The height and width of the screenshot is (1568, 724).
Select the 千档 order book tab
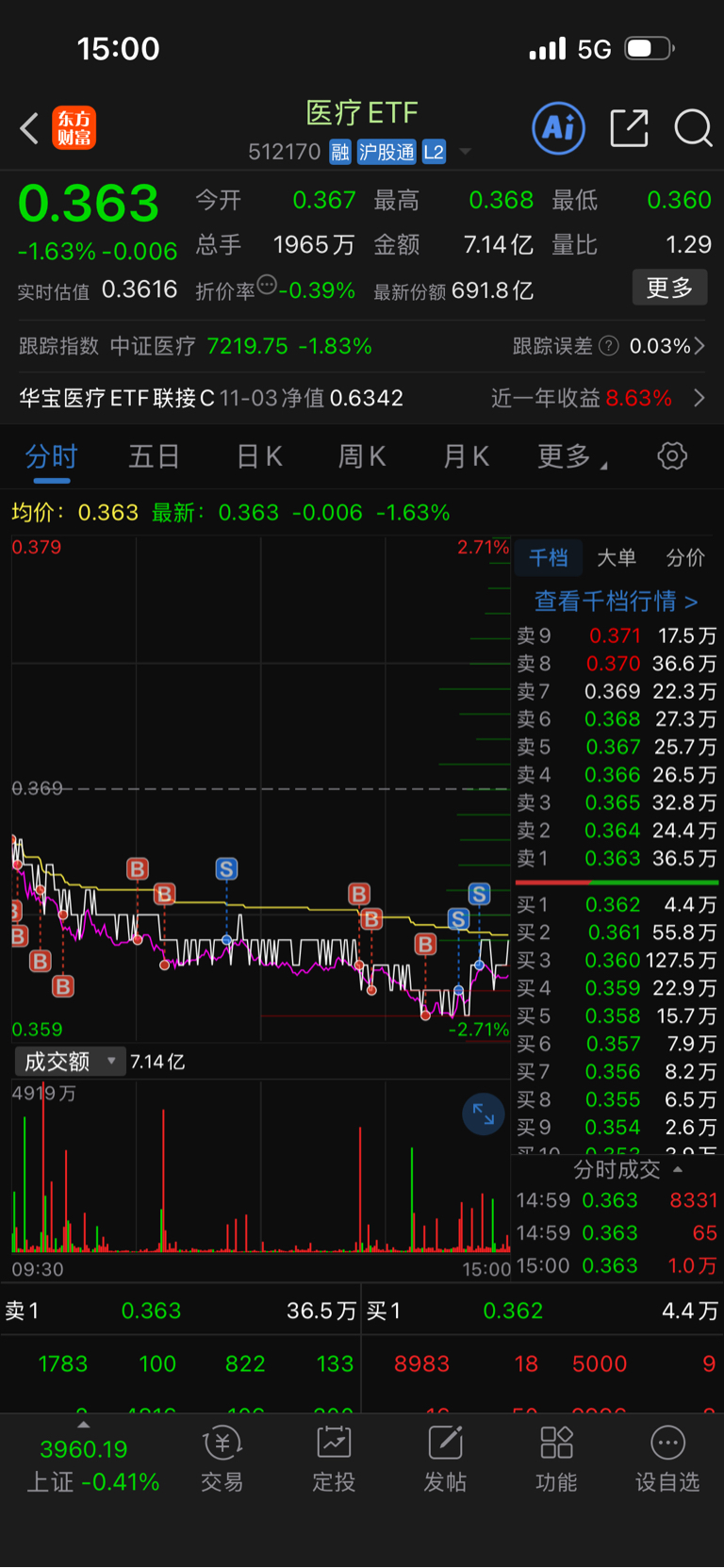[548, 558]
